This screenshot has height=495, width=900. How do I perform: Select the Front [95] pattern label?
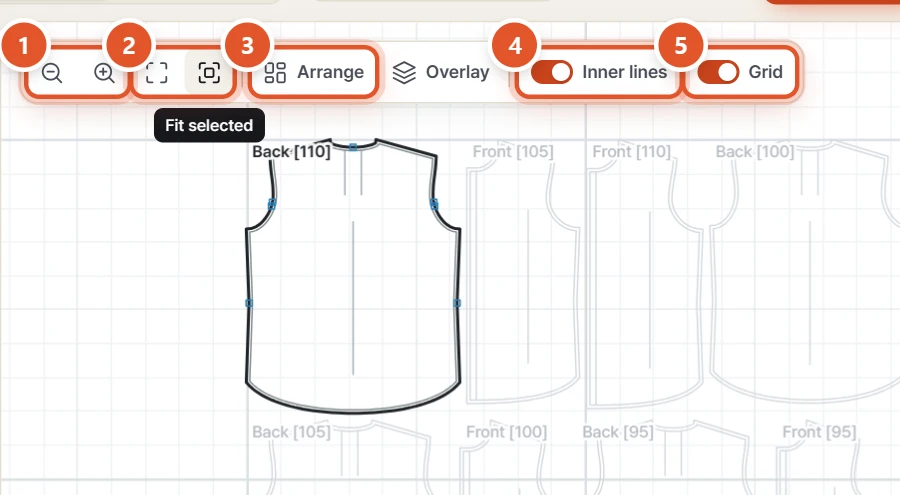pyautogui.click(x=819, y=432)
